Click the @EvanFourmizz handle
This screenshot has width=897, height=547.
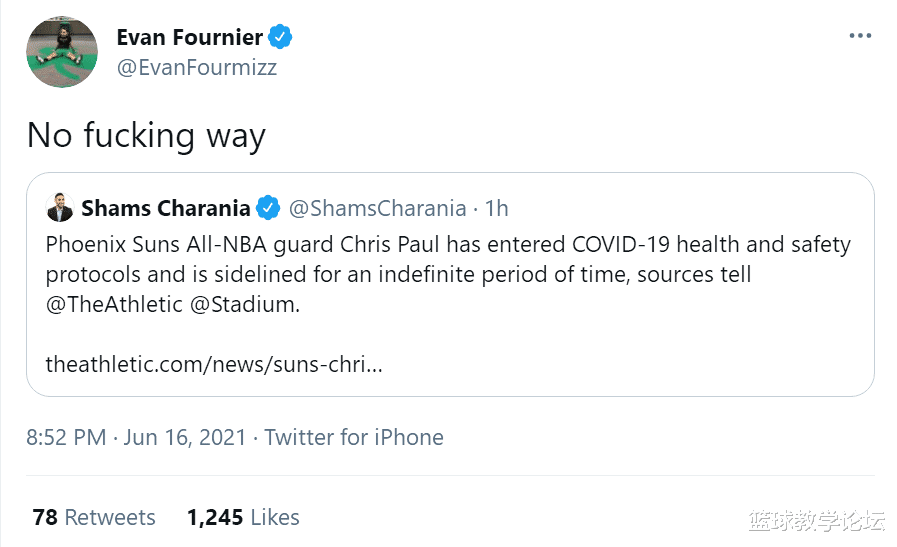pyautogui.click(x=196, y=68)
